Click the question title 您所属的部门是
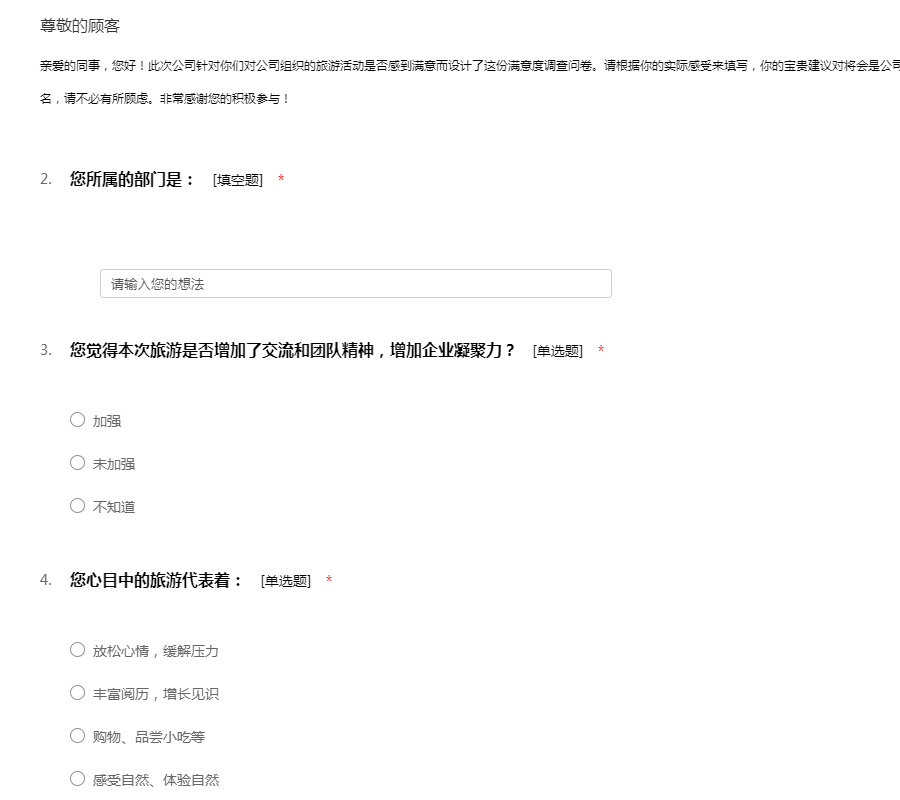 click(132, 180)
